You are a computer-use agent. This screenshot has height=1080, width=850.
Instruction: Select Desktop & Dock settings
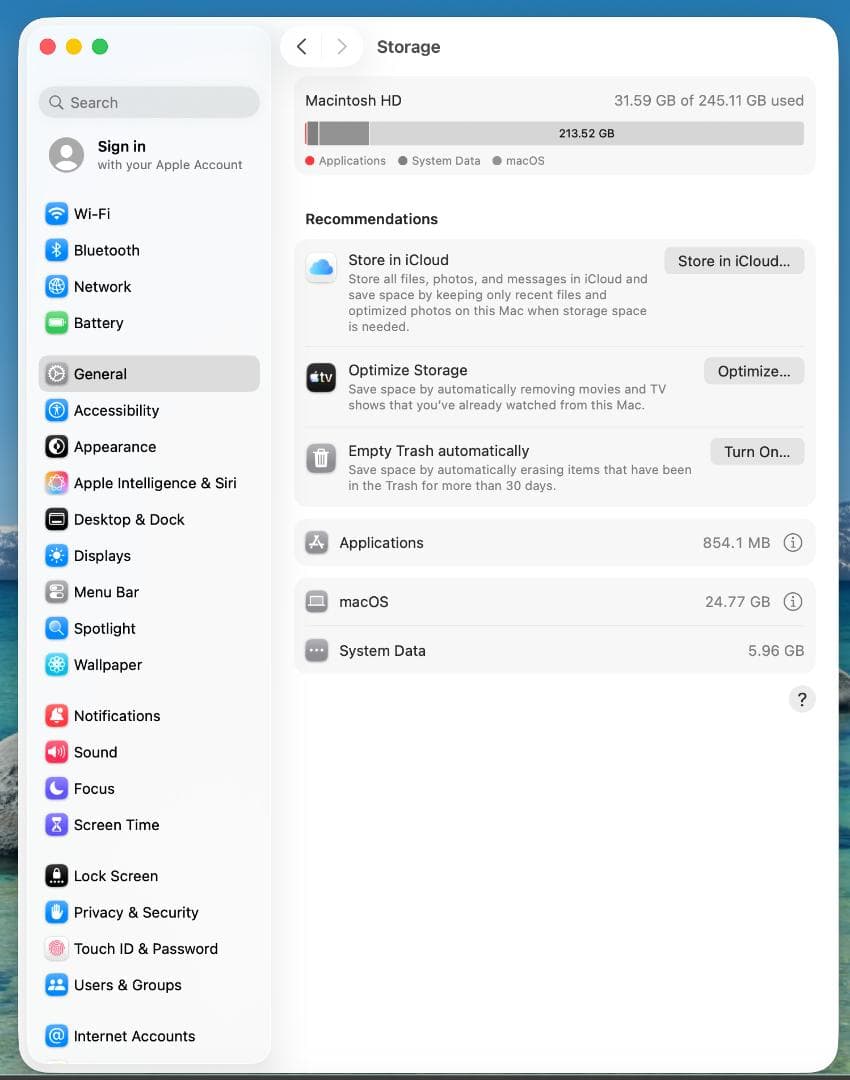[x=129, y=520]
